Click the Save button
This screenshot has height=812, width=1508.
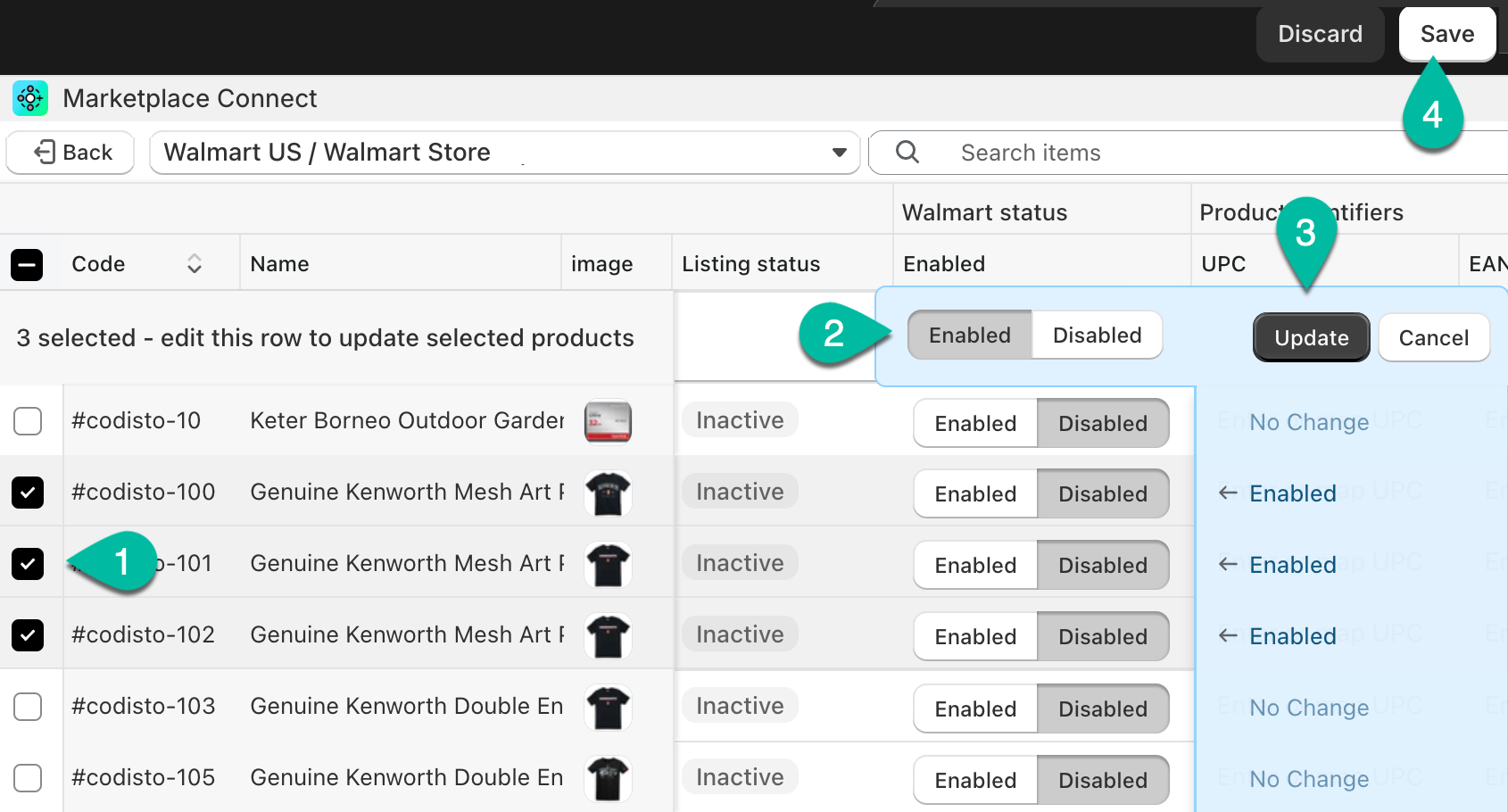click(1447, 34)
